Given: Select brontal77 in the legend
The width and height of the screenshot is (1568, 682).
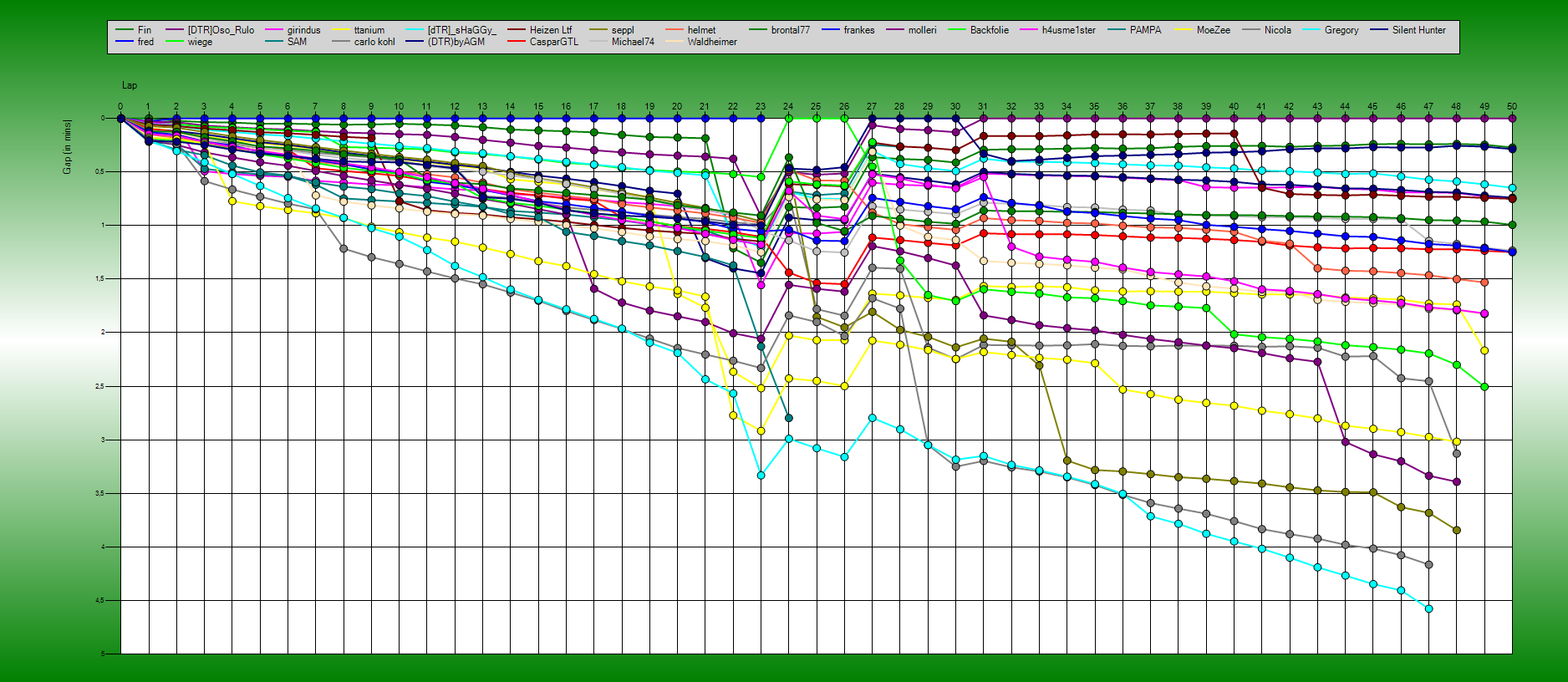Looking at the screenshot, I should point(790,30).
